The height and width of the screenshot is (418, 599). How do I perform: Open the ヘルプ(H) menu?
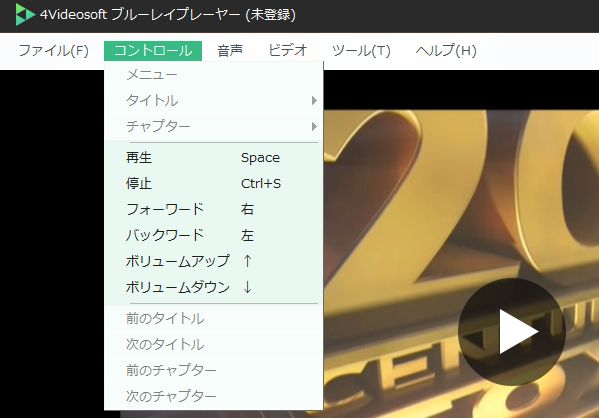446,51
